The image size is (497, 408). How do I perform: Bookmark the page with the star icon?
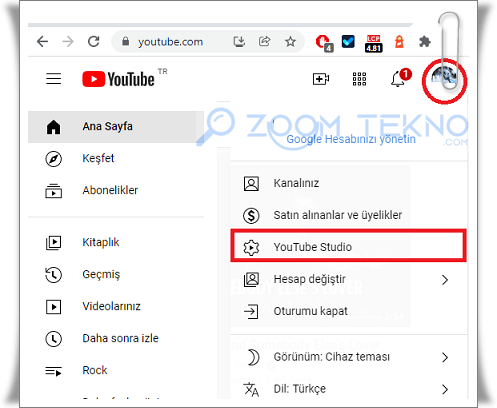click(x=290, y=42)
